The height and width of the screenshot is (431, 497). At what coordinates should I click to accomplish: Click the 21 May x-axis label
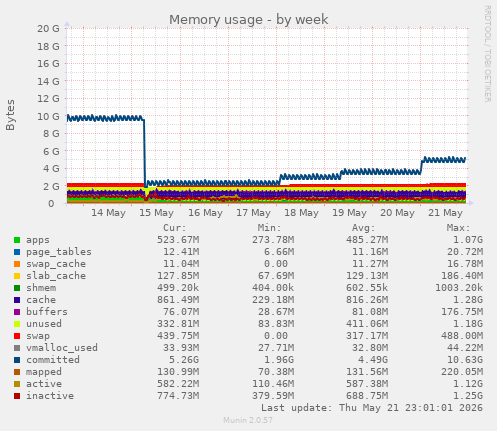tap(446, 213)
